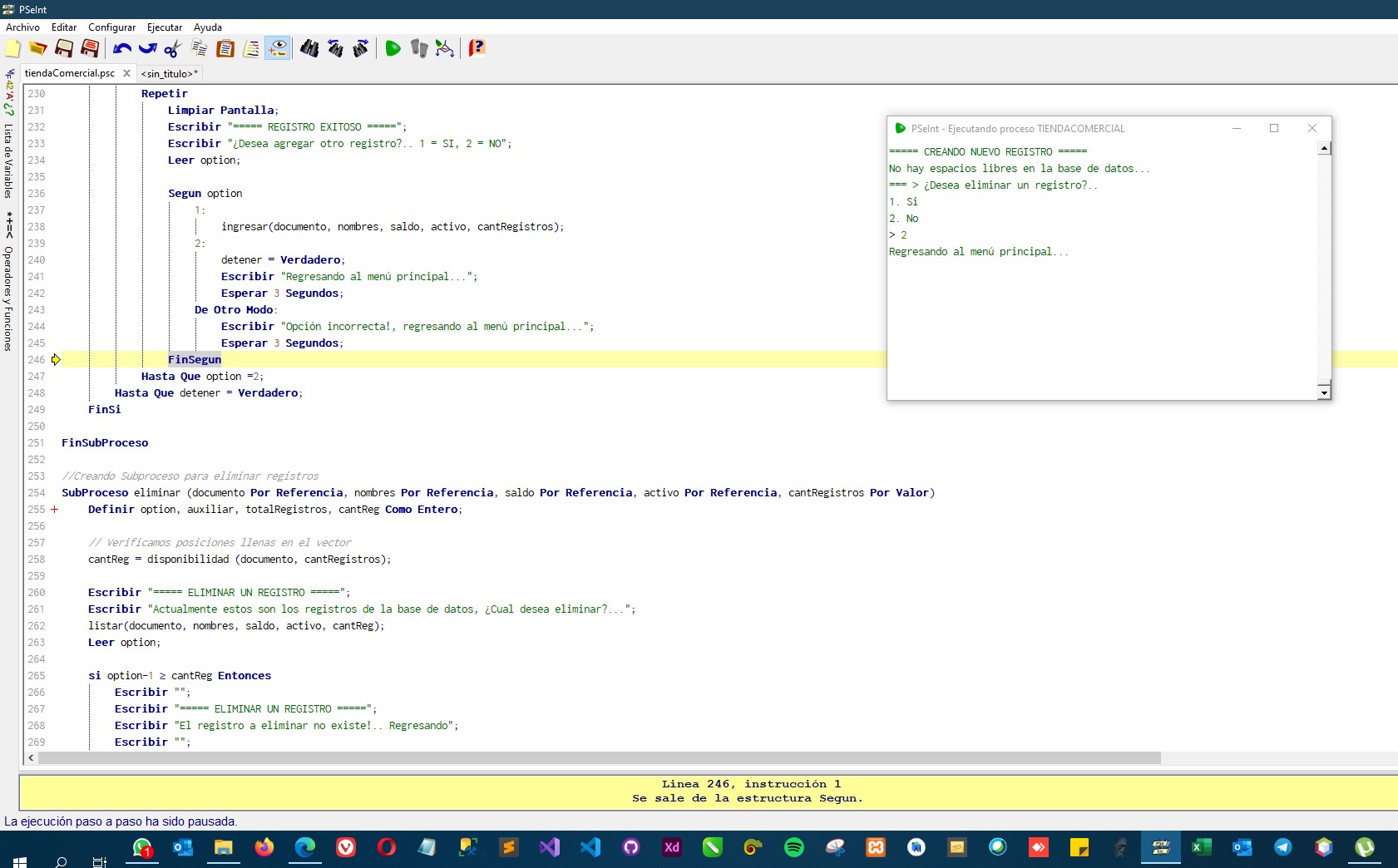The image size is (1398, 868).
Task: Click the red Save As disk icon
Action: coord(90,49)
